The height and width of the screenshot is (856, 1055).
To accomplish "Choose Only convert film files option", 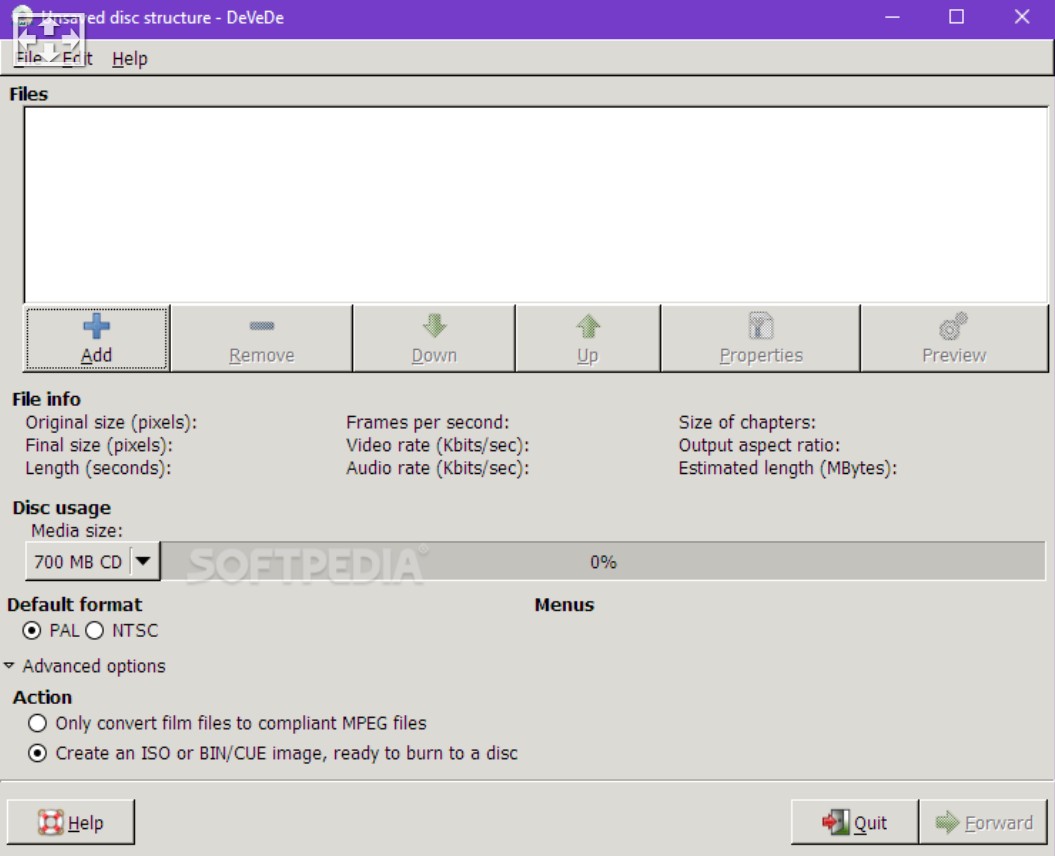I will (x=38, y=723).
